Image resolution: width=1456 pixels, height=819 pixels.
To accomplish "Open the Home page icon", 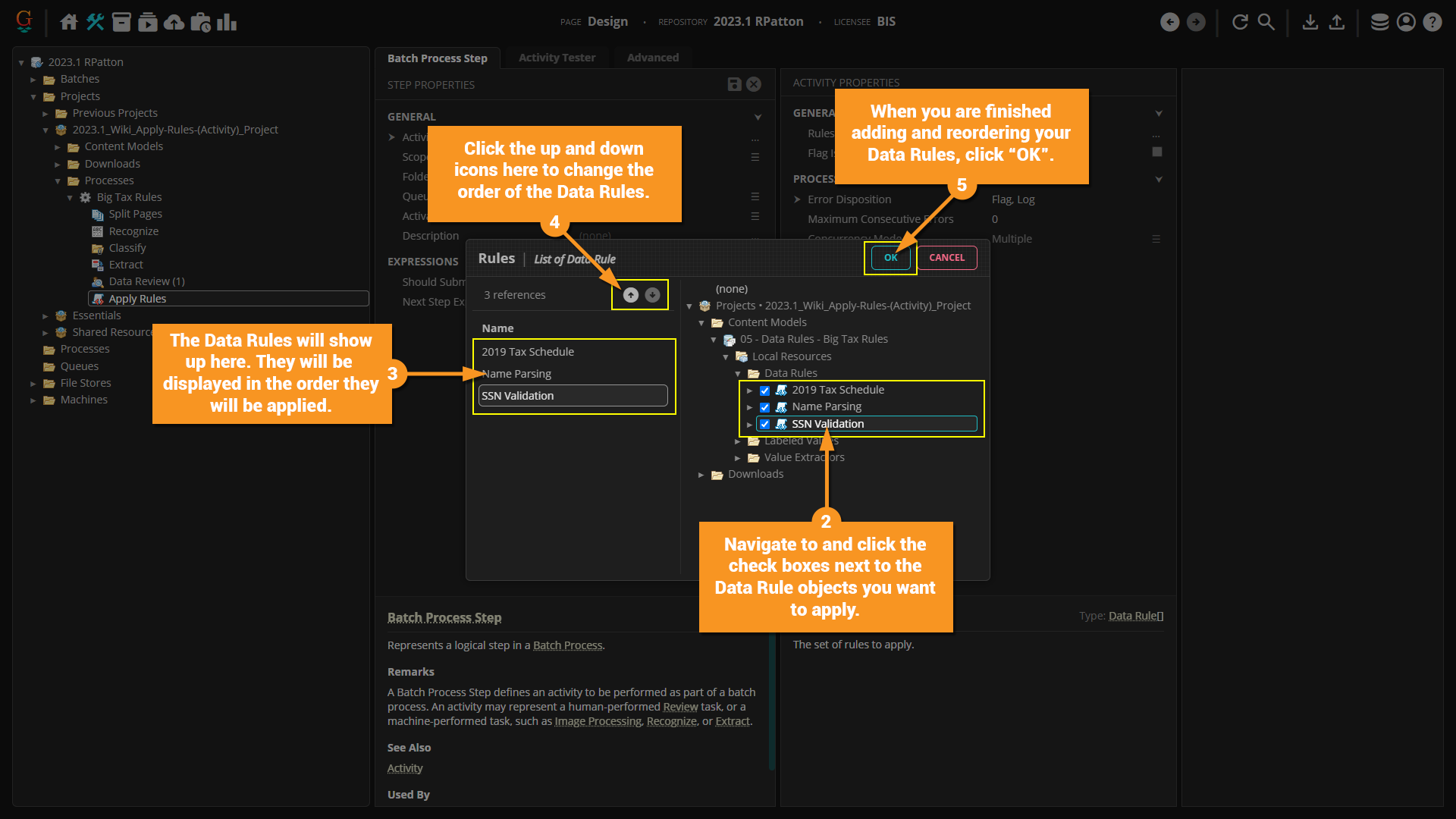I will [69, 22].
